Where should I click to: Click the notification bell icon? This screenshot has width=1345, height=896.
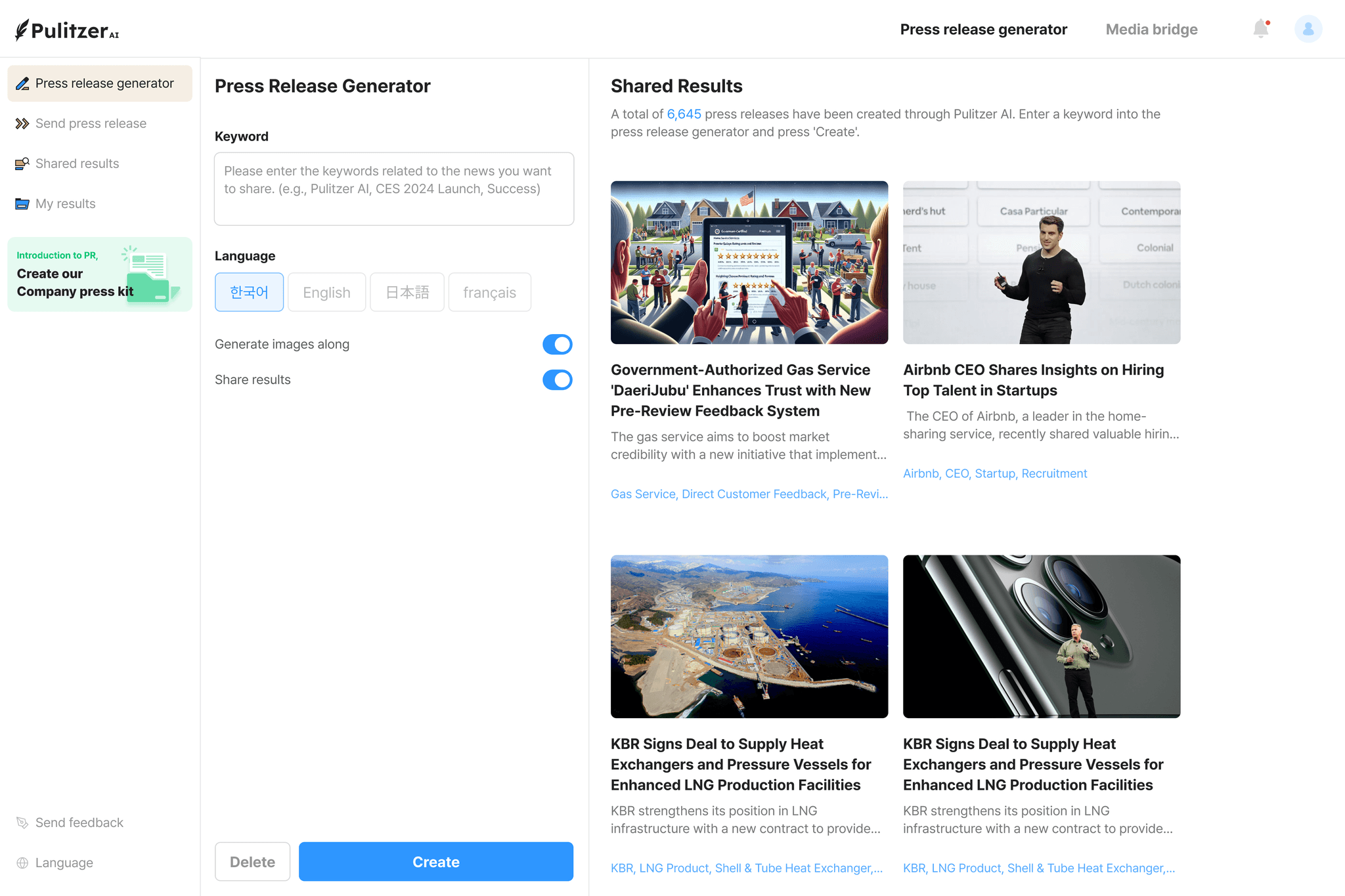pos(1260,29)
